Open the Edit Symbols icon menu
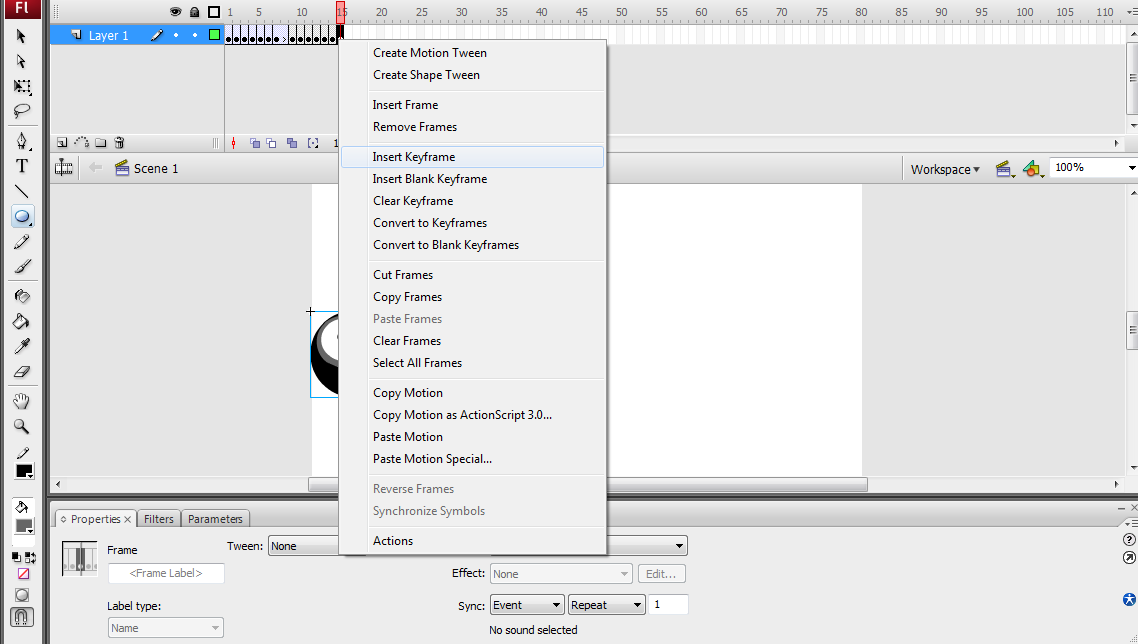Screen dimensions: 1138x644 pyautogui.click(x=1033, y=169)
